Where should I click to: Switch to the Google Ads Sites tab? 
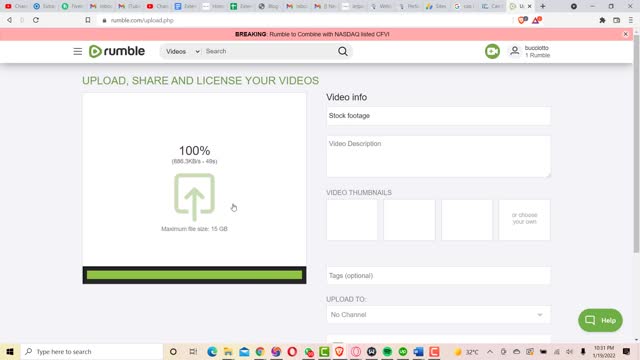point(436,6)
